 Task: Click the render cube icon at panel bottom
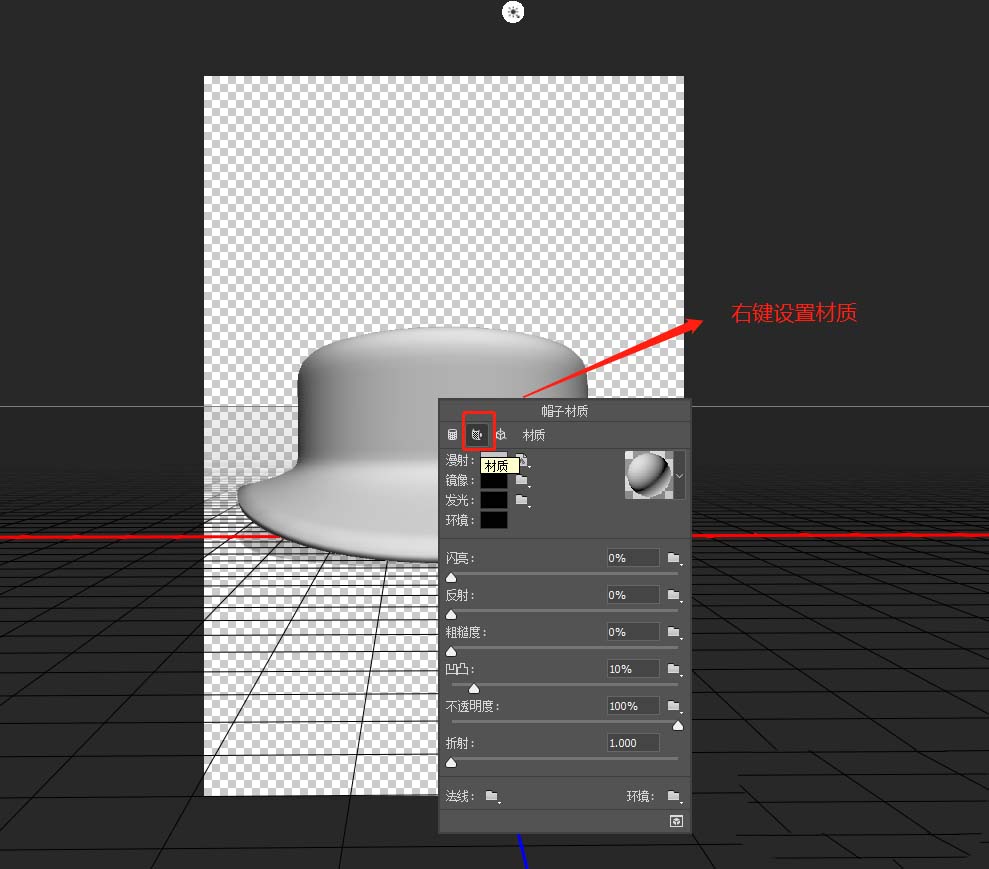point(676,821)
